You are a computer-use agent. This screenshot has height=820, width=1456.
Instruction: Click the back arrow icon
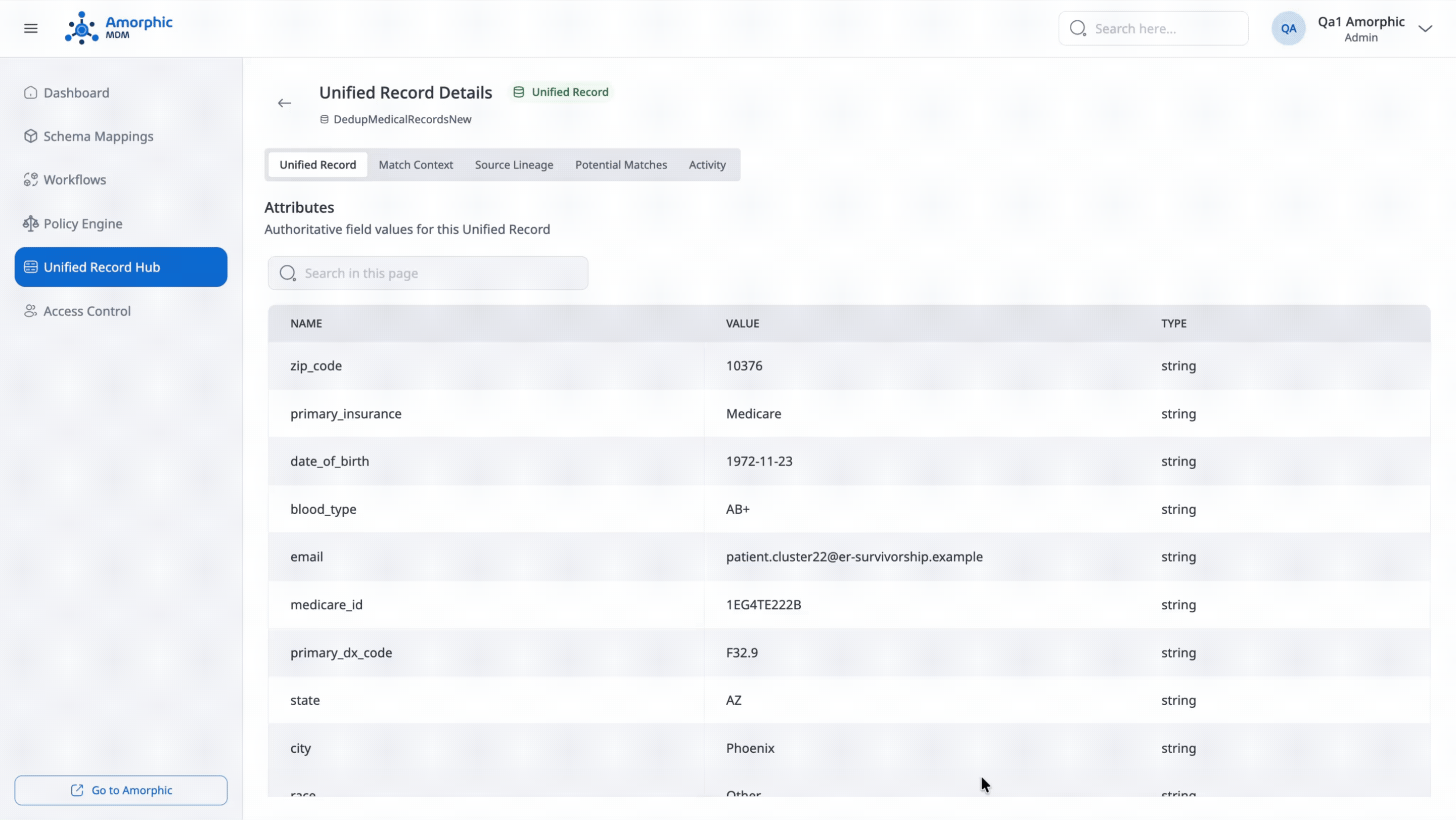tap(284, 103)
